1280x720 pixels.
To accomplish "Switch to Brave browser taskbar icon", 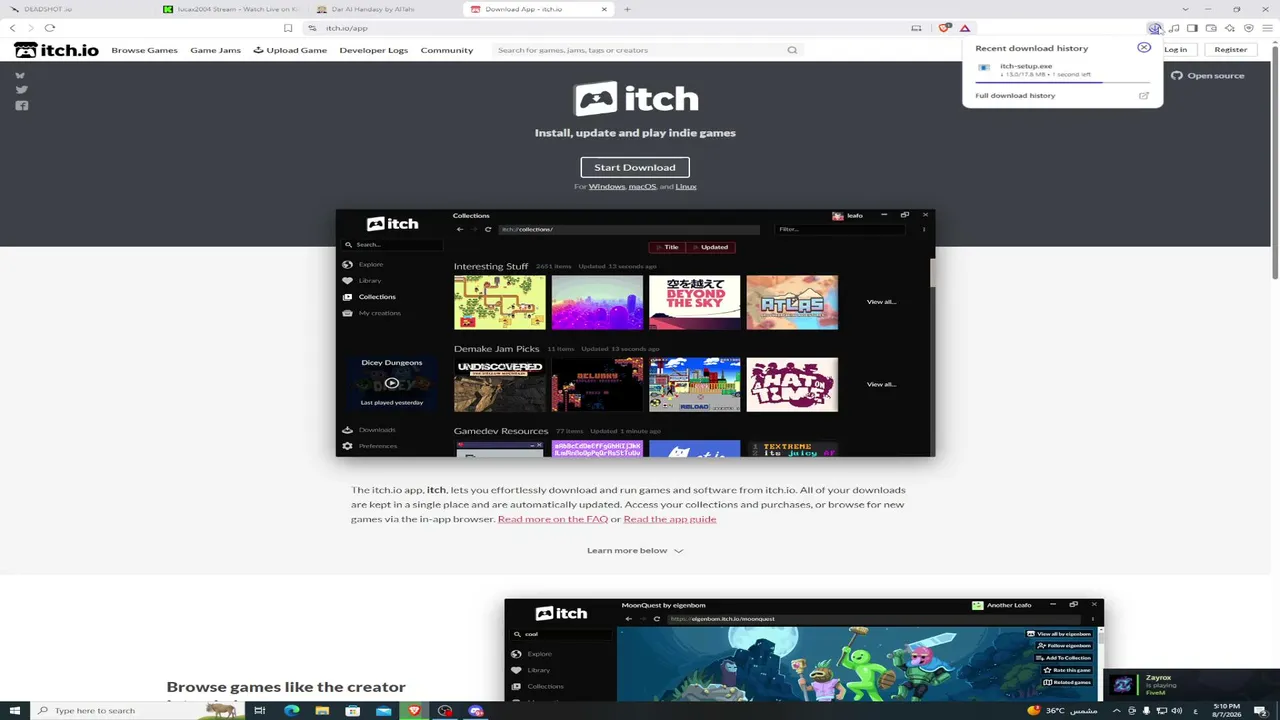I will coord(415,711).
